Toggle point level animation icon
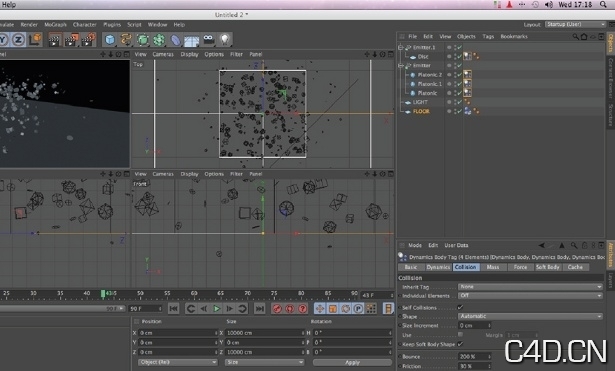Viewport: 615px width, 371px height. tap(371, 309)
